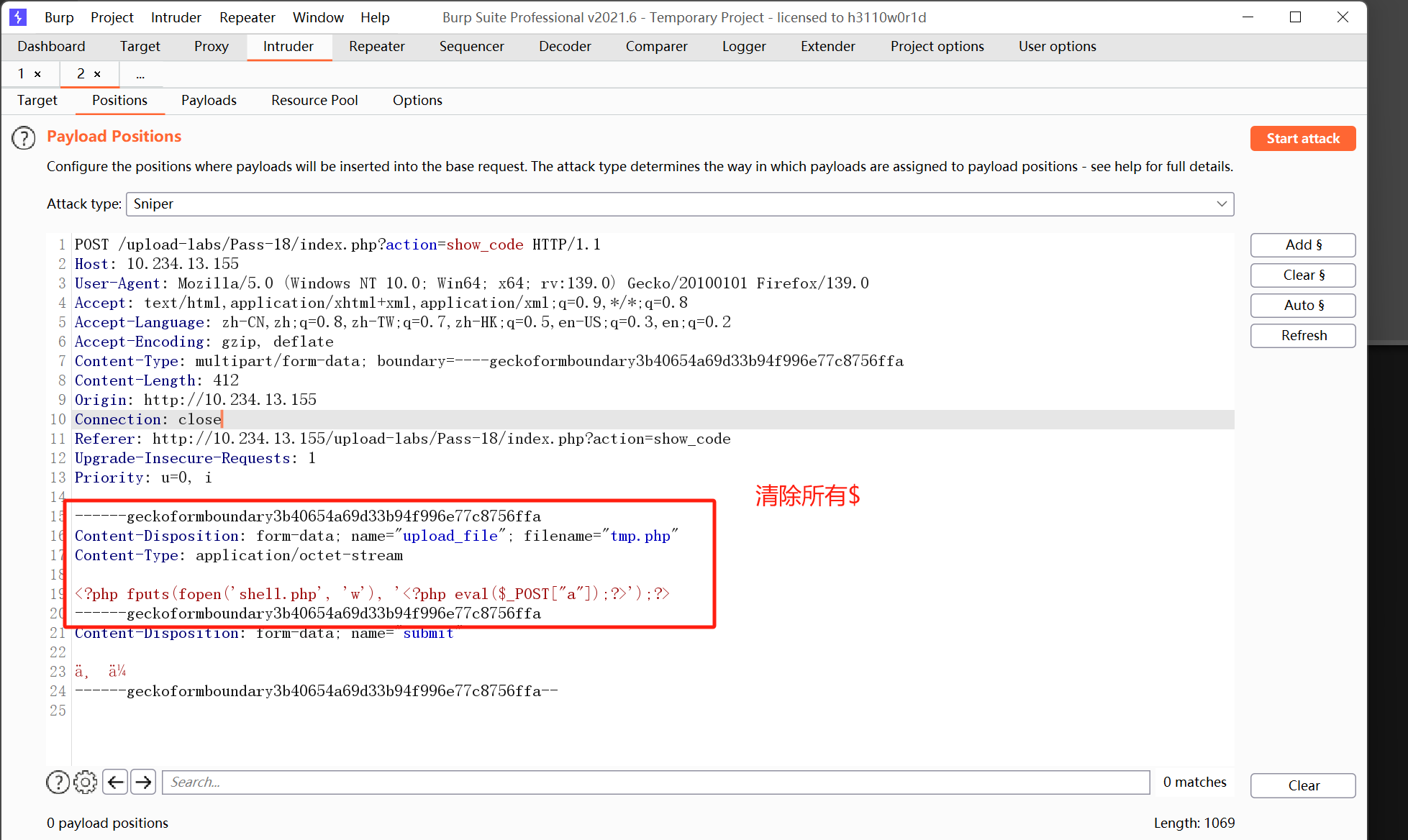
Task: Open the search settings gear icon
Action: (85, 782)
